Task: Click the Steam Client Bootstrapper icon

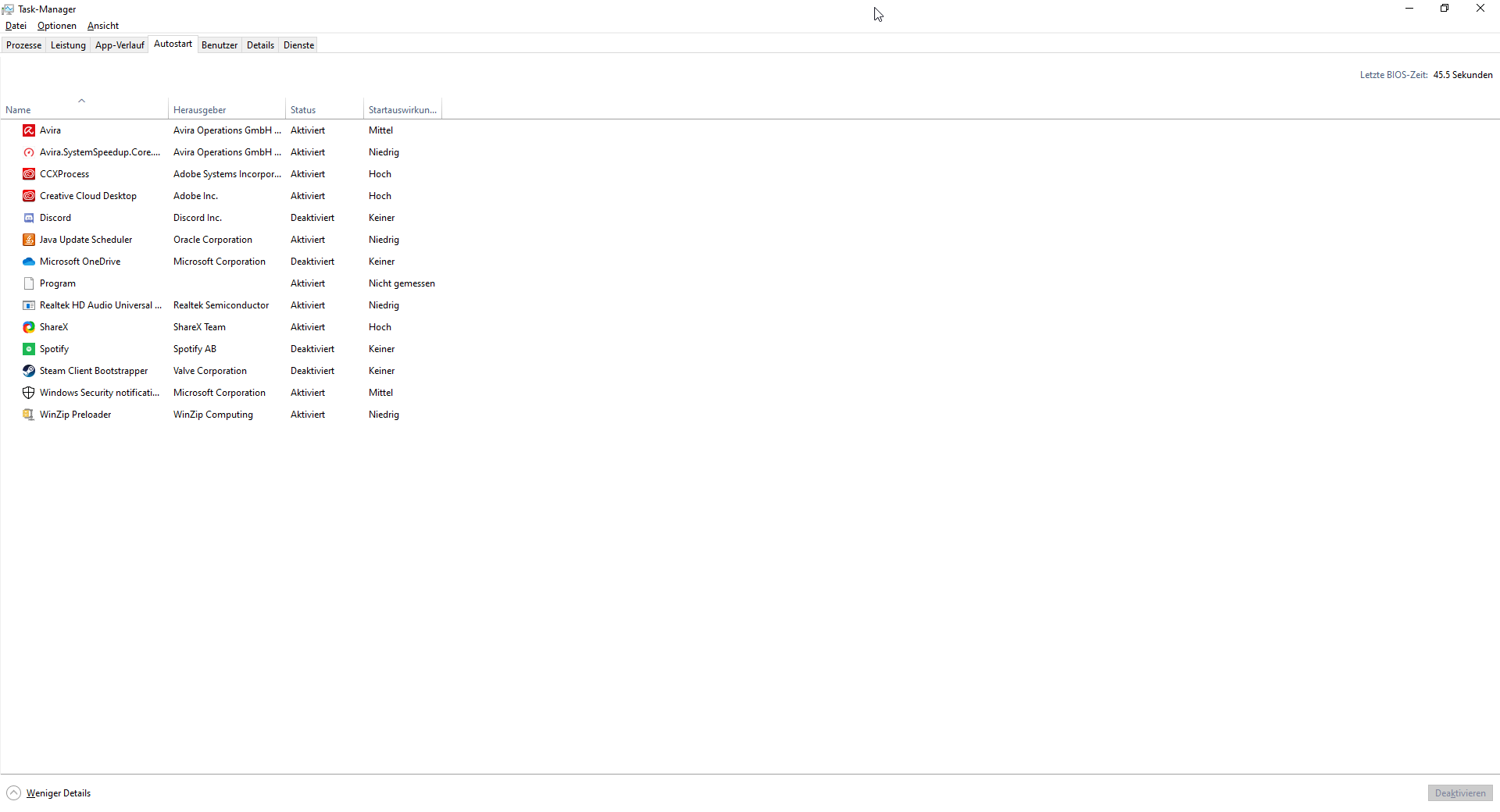Action: [29, 371]
